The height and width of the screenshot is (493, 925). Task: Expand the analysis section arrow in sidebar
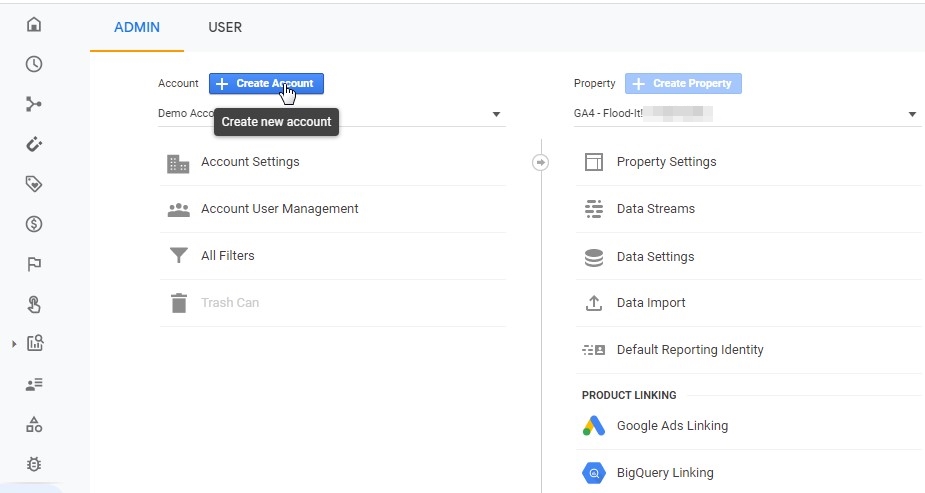coord(14,344)
